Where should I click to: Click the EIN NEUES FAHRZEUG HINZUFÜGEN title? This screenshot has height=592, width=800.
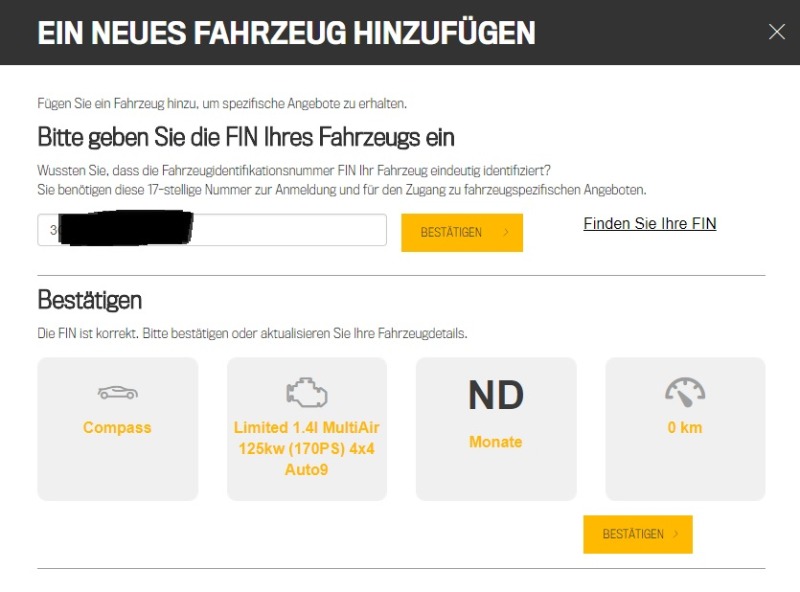coord(286,32)
